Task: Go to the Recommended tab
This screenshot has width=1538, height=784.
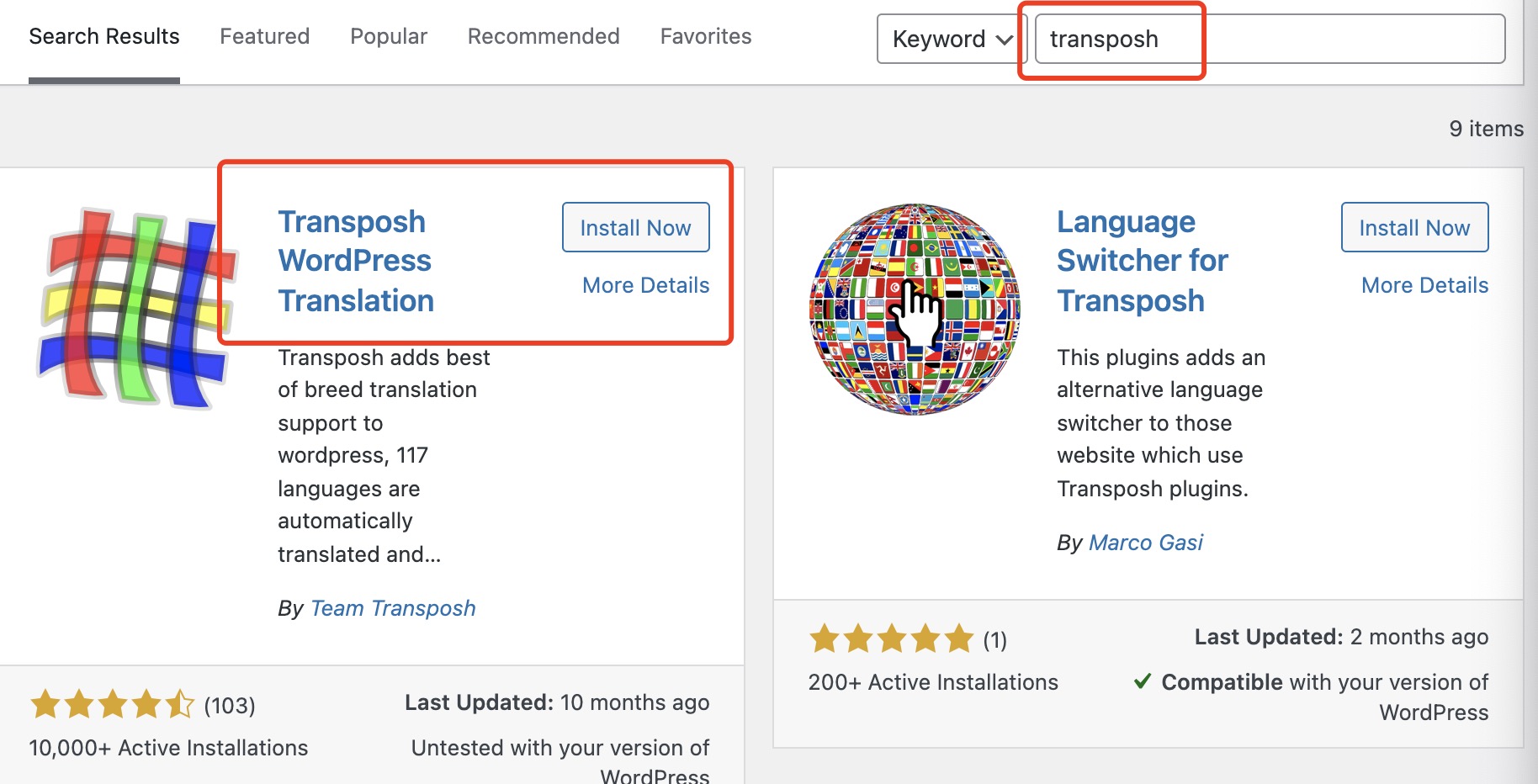Action: click(544, 36)
